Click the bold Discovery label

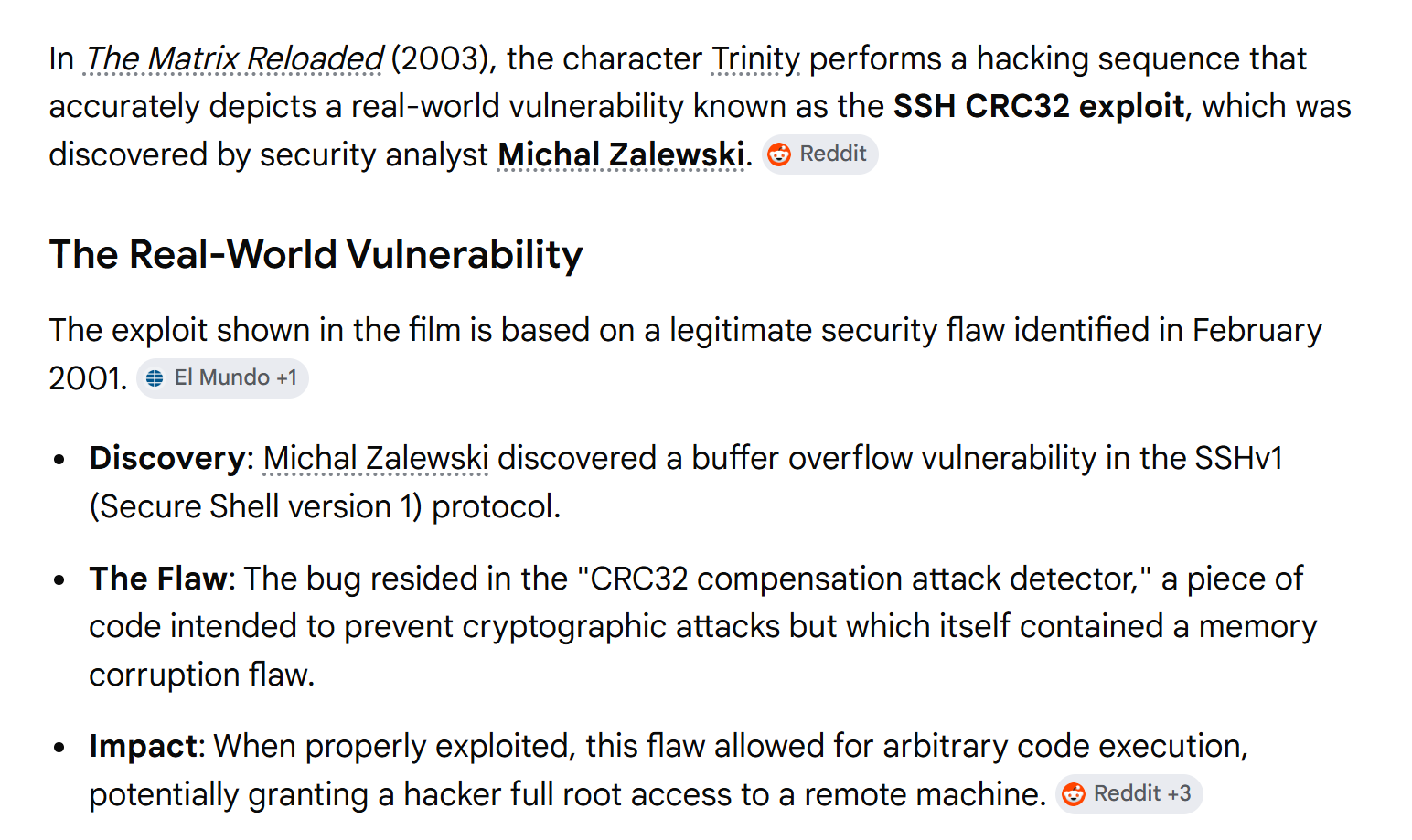coord(166,459)
